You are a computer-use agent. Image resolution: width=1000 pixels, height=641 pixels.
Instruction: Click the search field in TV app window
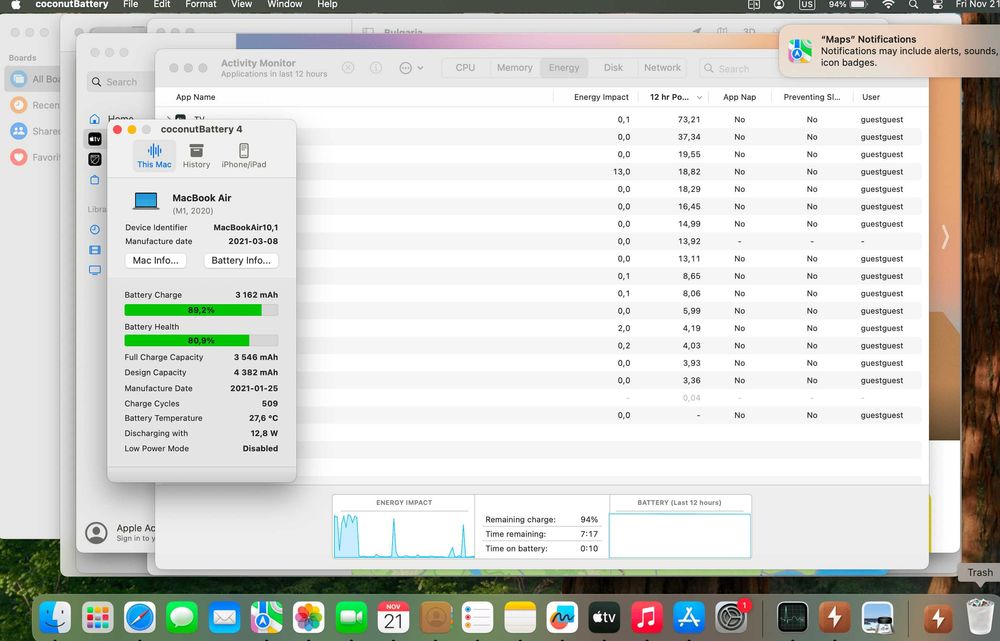click(x=119, y=82)
